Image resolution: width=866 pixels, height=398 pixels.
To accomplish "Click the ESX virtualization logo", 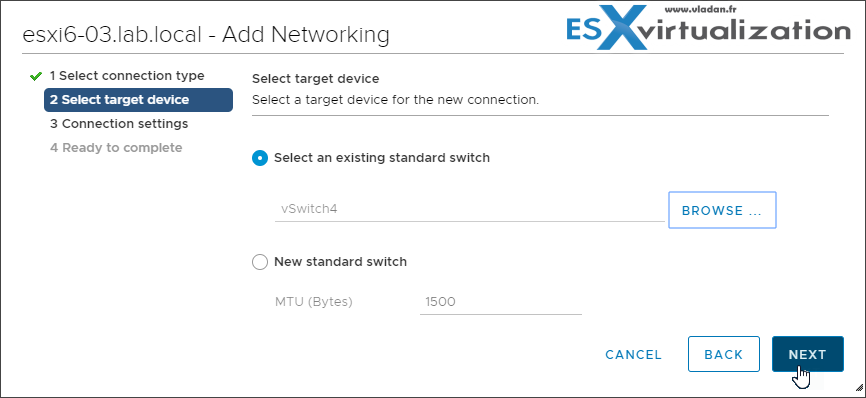I will click(708, 30).
